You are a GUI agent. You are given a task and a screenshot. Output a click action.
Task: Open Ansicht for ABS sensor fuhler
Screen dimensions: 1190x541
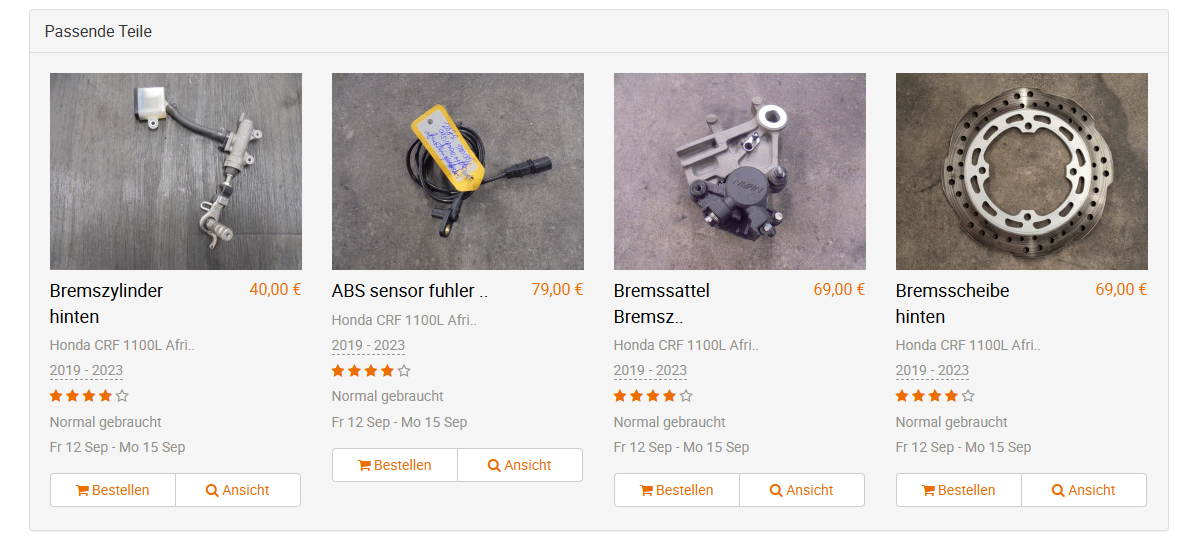click(520, 465)
